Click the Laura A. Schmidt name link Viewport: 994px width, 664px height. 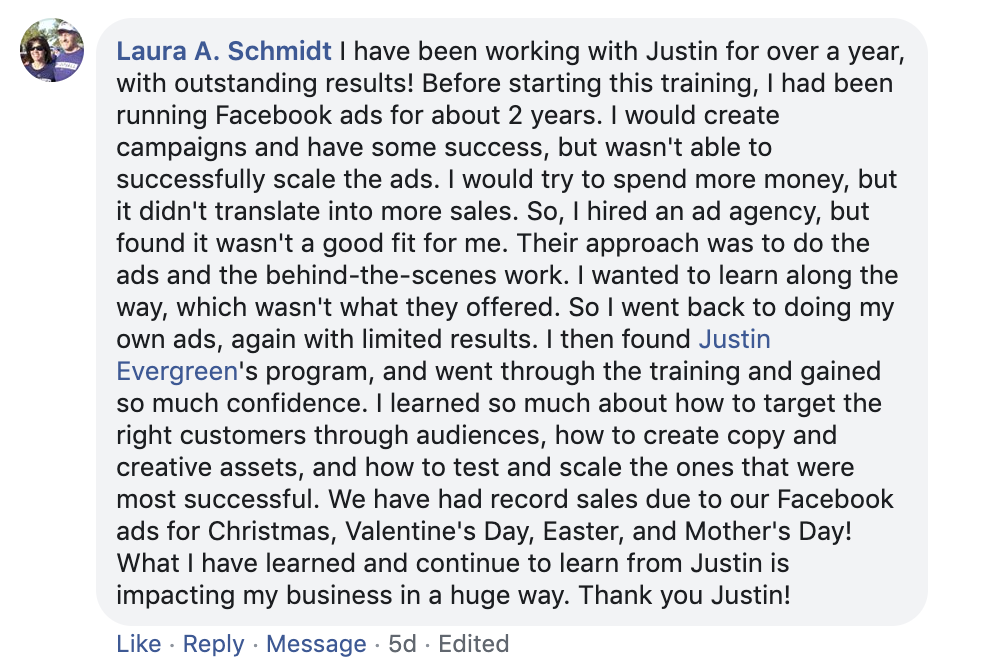[224, 51]
